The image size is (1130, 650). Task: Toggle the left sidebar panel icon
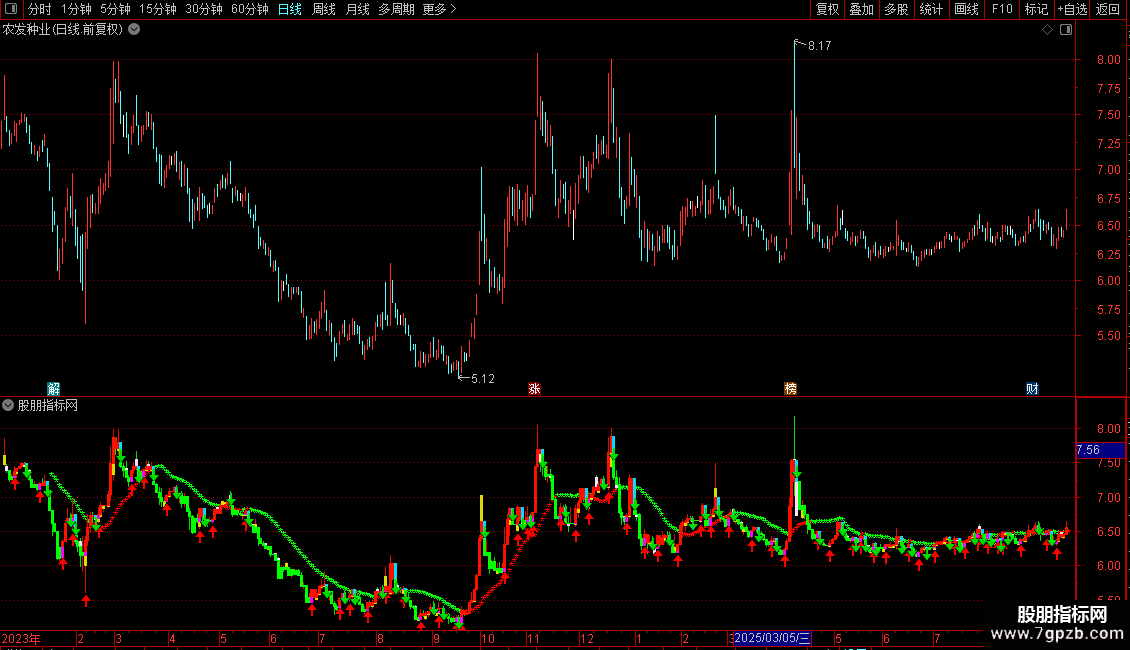[11, 9]
